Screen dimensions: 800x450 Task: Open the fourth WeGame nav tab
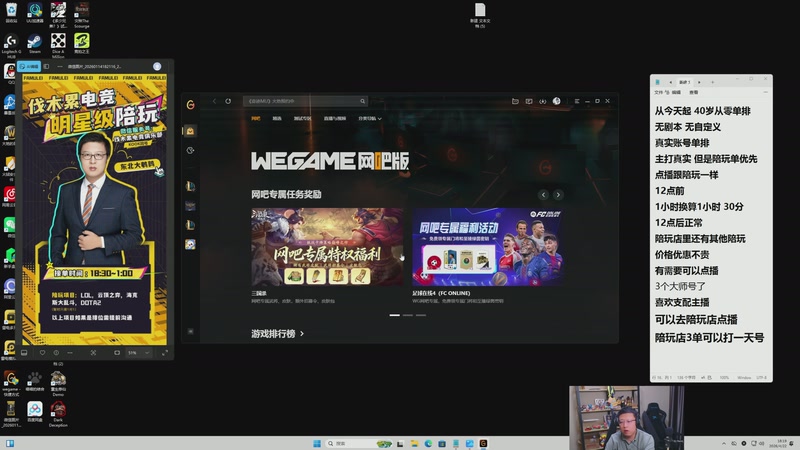[x=335, y=118]
